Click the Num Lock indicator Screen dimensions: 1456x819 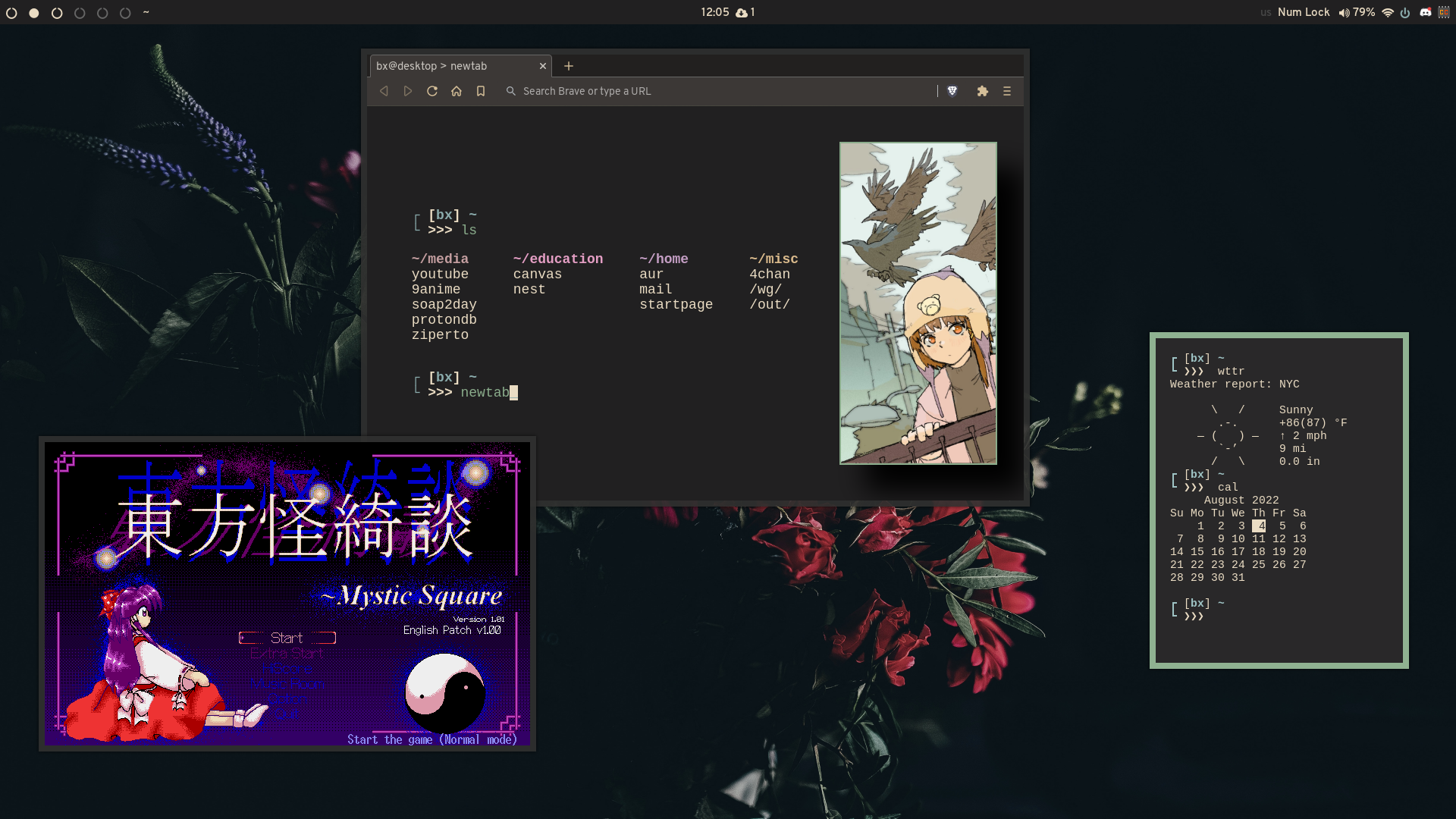(1304, 12)
